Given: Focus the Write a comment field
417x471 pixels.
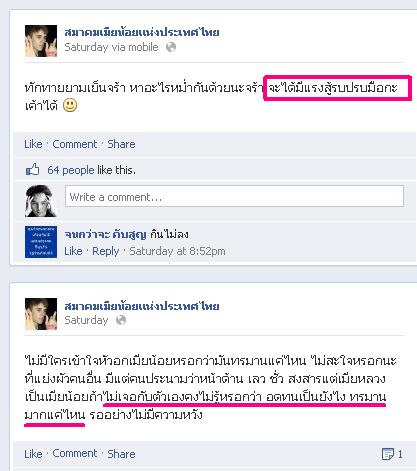Looking at the screenshot, I should 234,196.
